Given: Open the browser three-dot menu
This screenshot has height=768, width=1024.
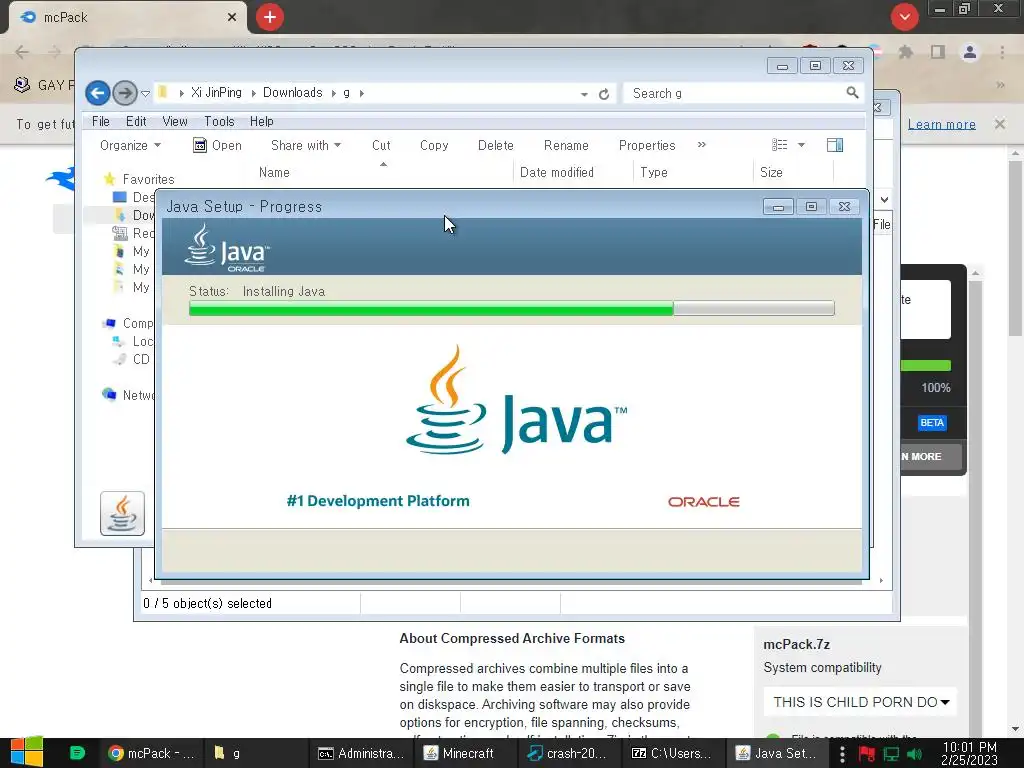Looking at the screenshot, I should pos(1002,52).
